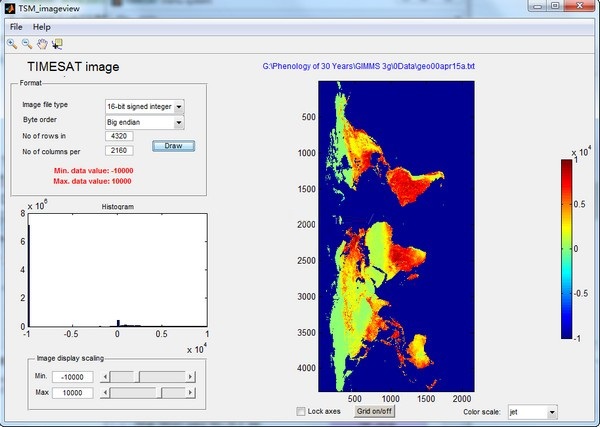Open the Help menu
The height and width of the screenshot is (427, 600).
point(41,25)
